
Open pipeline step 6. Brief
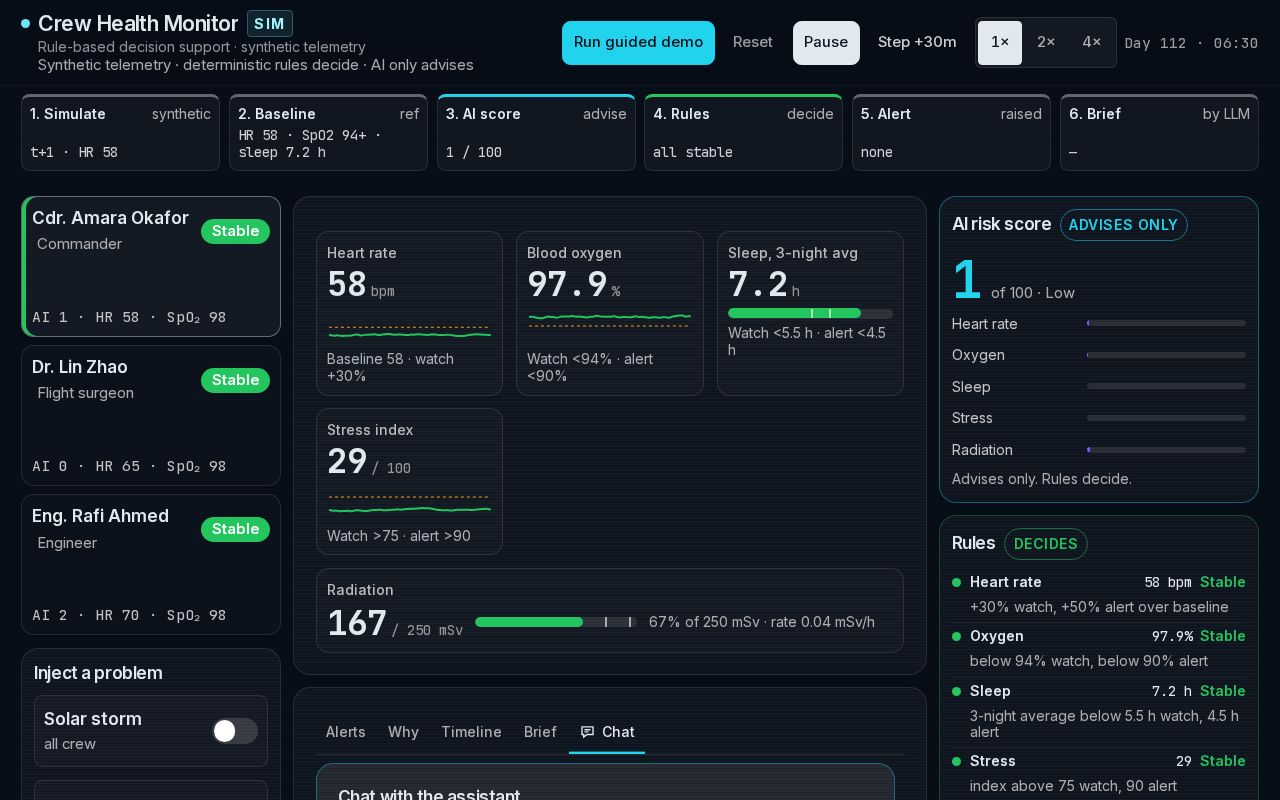1159,133
